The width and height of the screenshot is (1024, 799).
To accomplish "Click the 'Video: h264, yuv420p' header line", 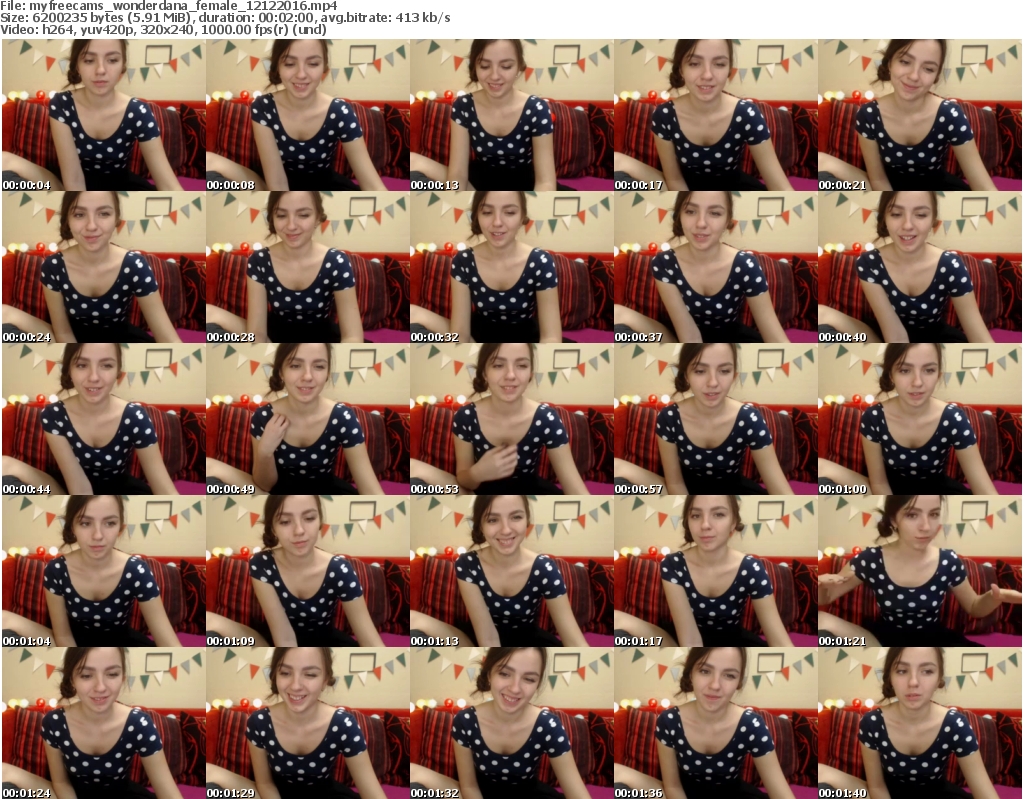I will click(163, 29).
